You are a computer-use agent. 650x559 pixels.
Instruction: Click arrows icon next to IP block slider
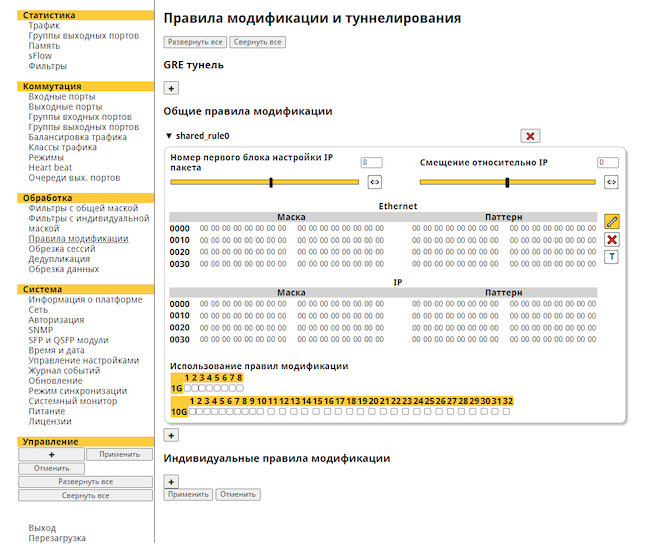[x=375, y=182]
